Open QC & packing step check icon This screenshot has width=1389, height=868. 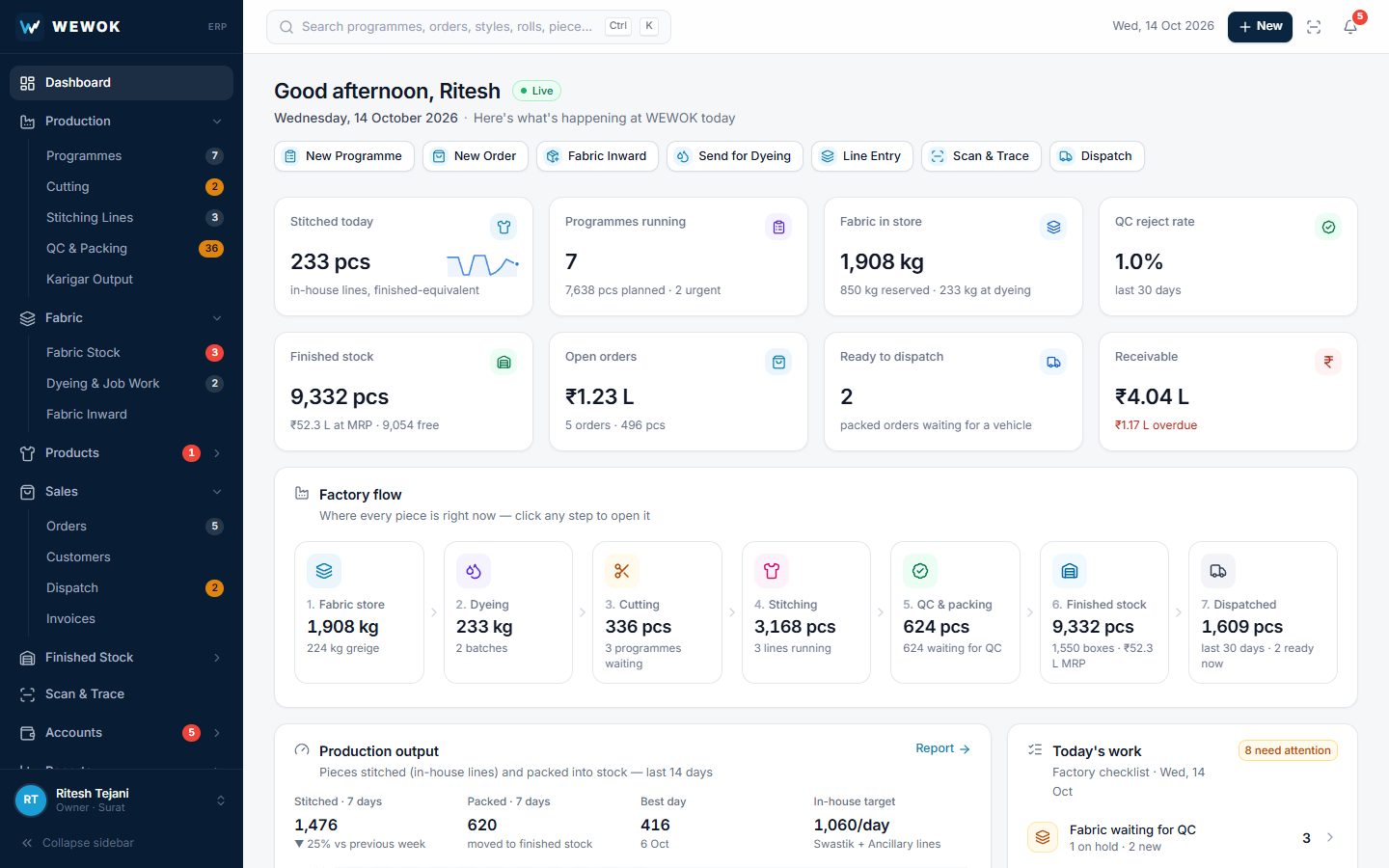click(920, 571)
